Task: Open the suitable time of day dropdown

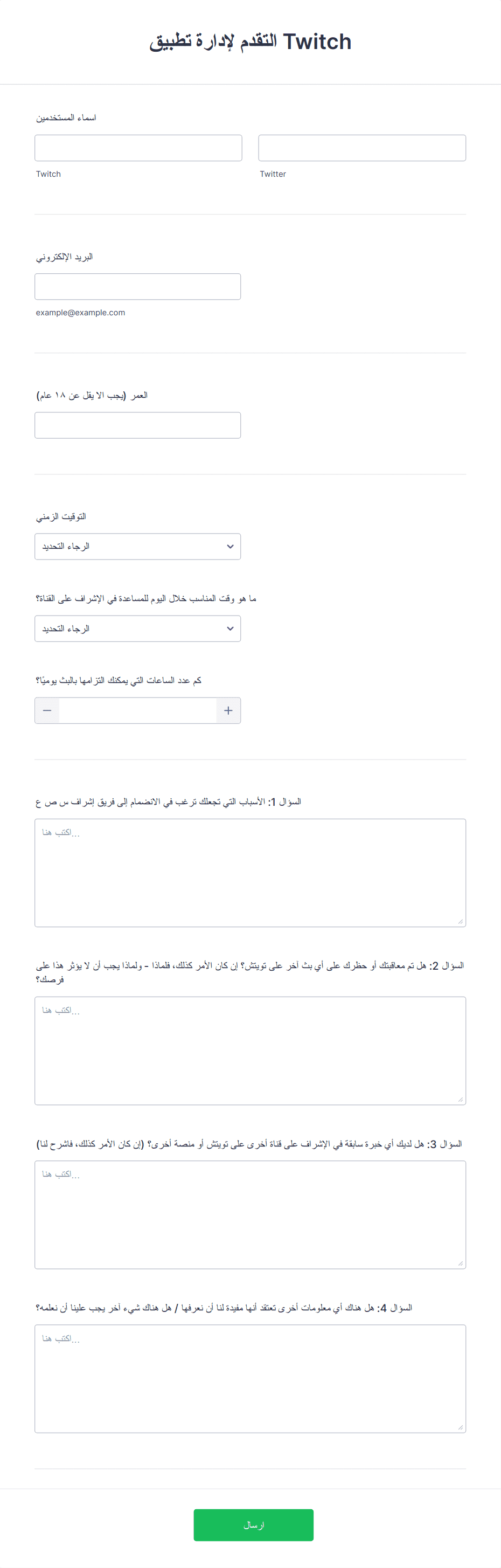Action: pos(137,629)
